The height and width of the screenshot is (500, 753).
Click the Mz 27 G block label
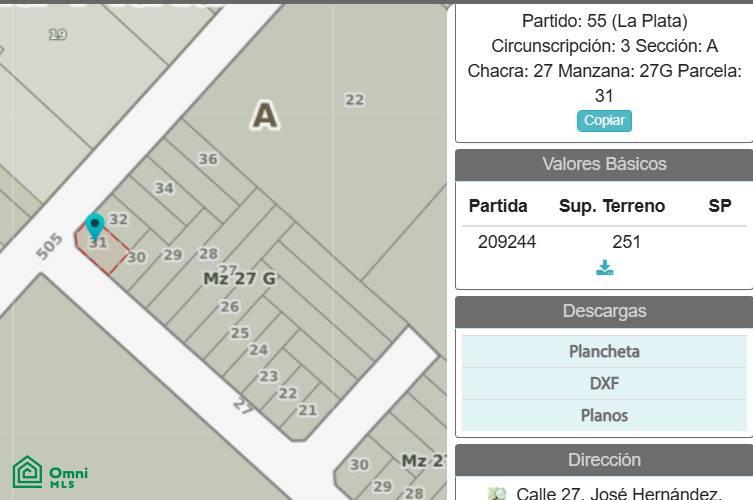pyautogui.click(x=240, y=279)
